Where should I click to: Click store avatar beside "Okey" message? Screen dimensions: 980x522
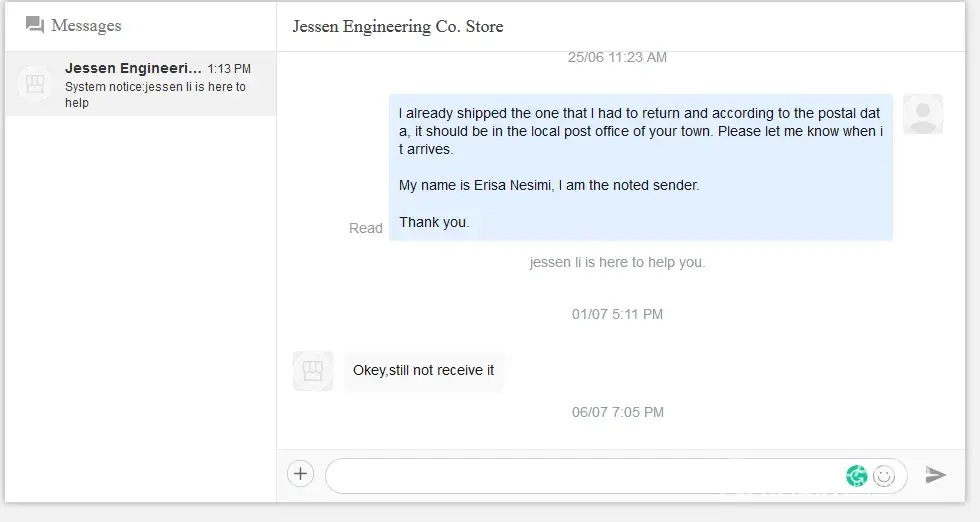[312, 371]
